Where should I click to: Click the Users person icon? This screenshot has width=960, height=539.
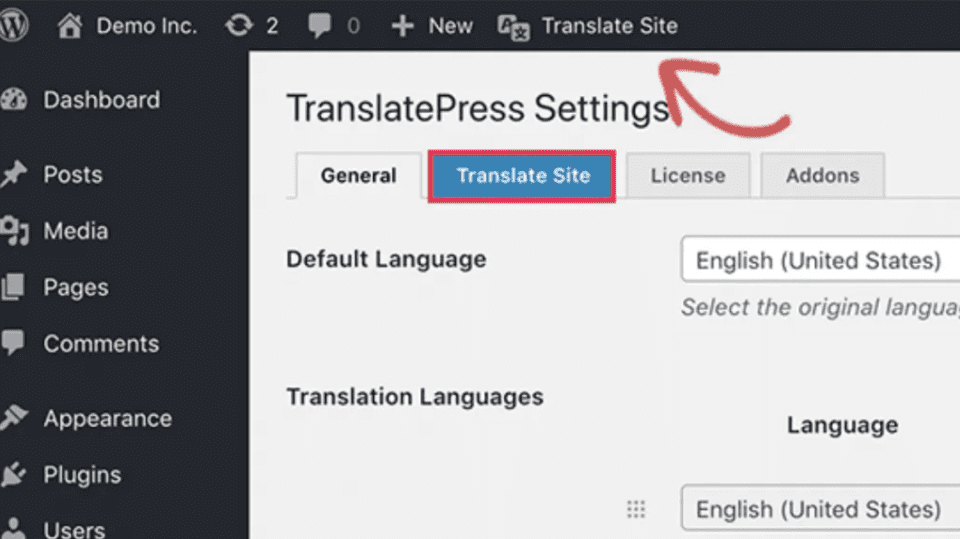click(x=13, y=528)
